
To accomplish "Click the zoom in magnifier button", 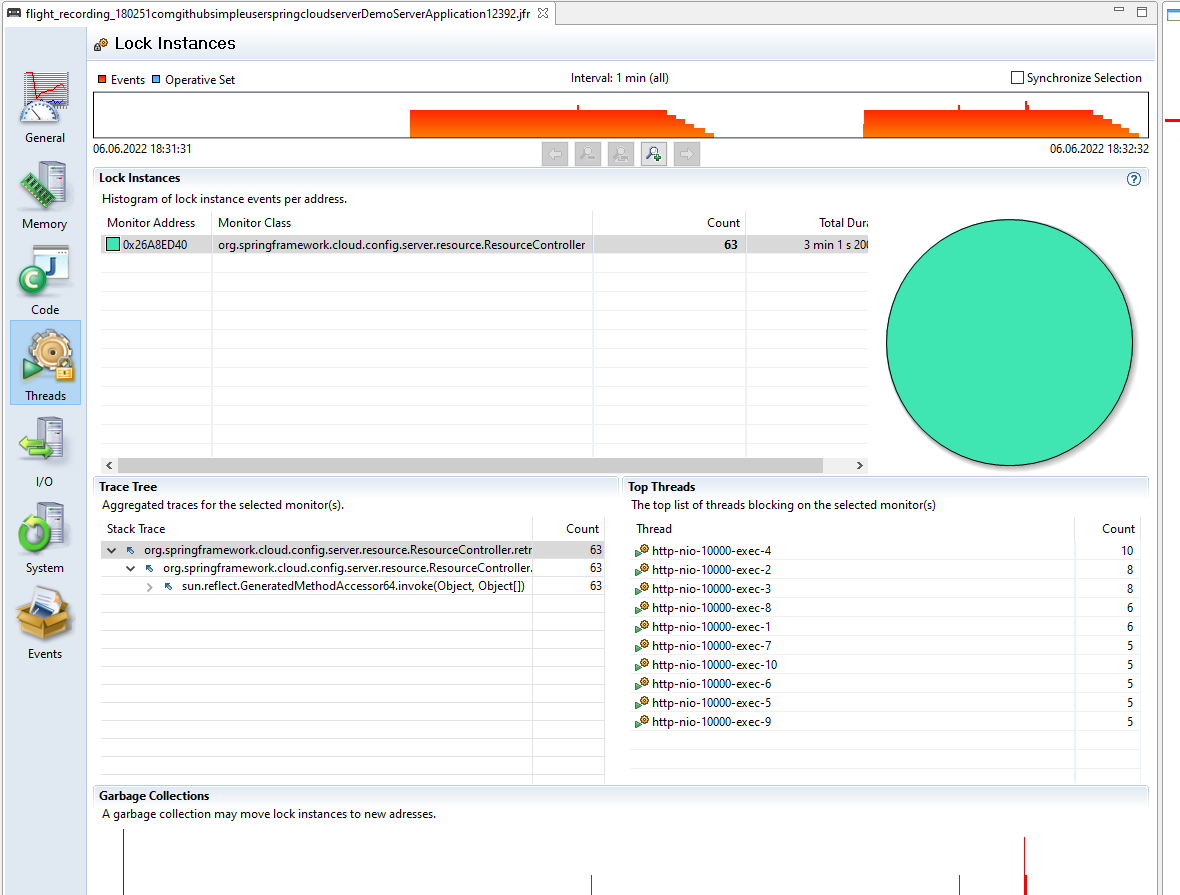I will click(654, 154).
